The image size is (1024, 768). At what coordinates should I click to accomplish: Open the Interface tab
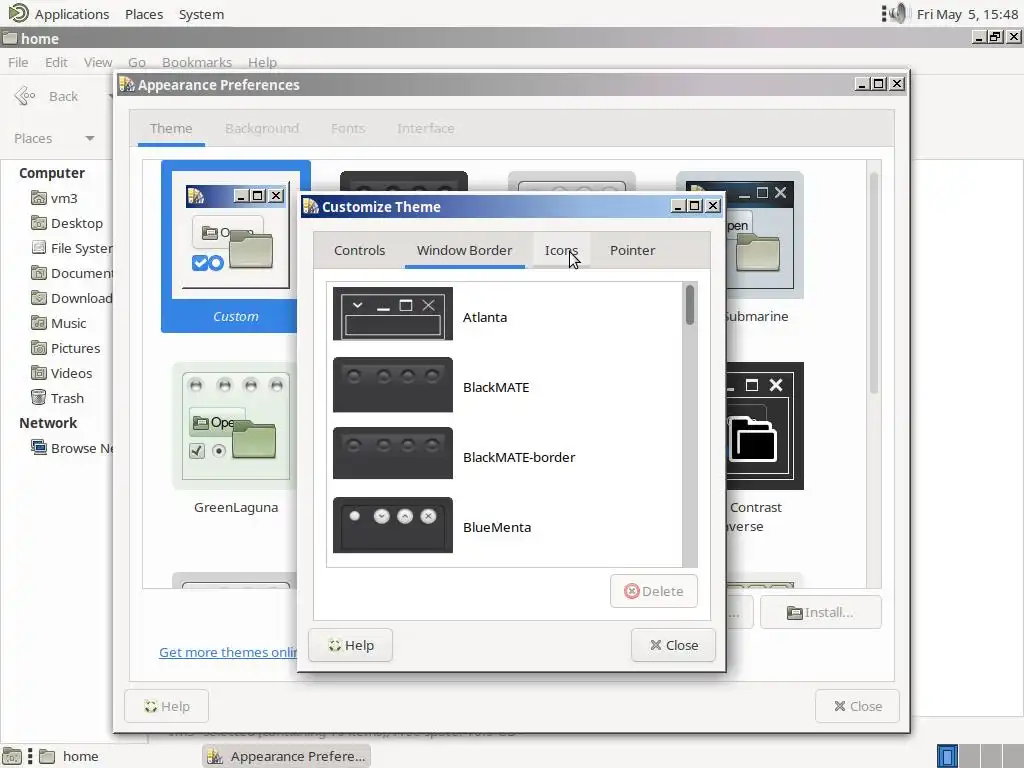[425, 128]
